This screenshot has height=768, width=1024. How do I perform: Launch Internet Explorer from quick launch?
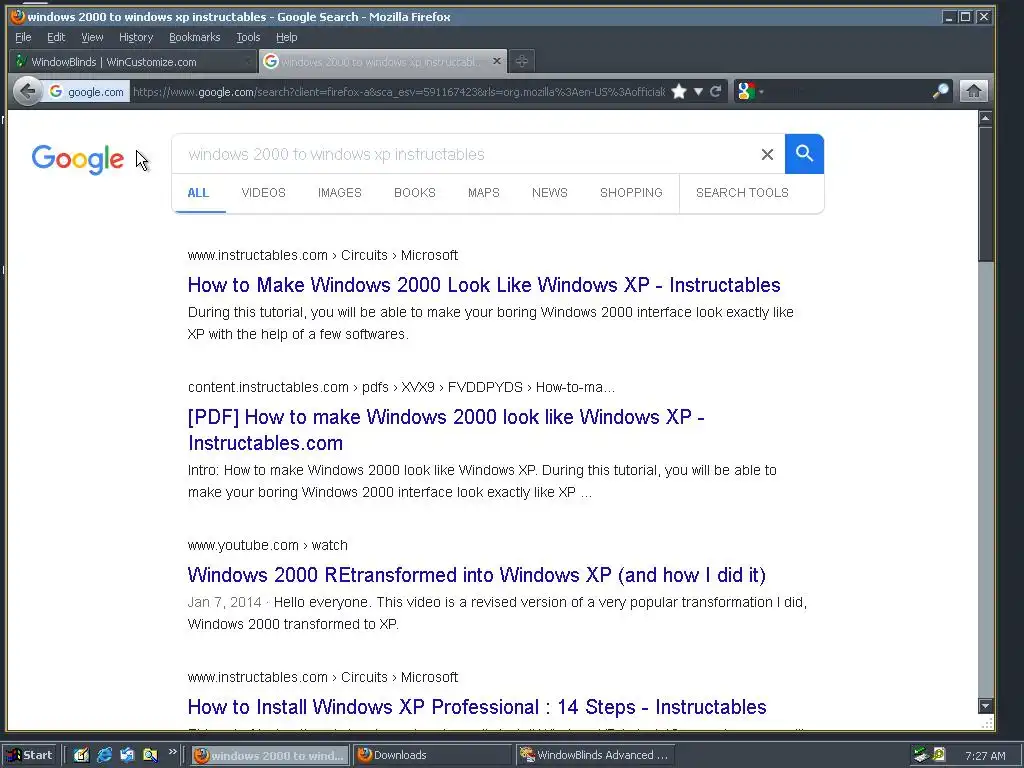104,755
